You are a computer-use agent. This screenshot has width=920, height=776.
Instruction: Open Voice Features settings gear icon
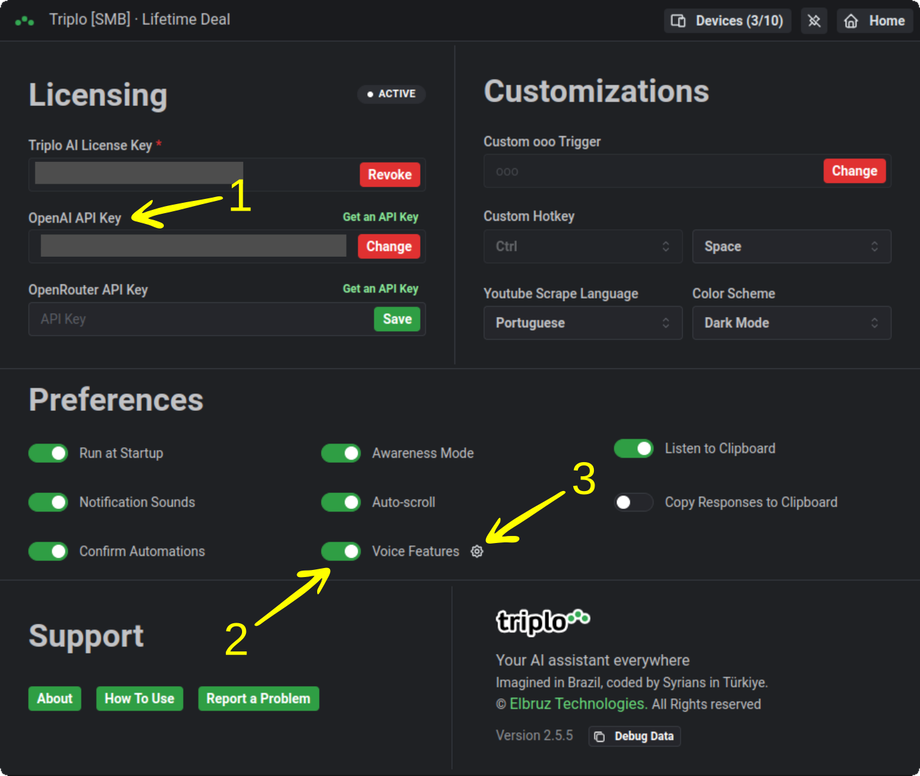(477, 551)
